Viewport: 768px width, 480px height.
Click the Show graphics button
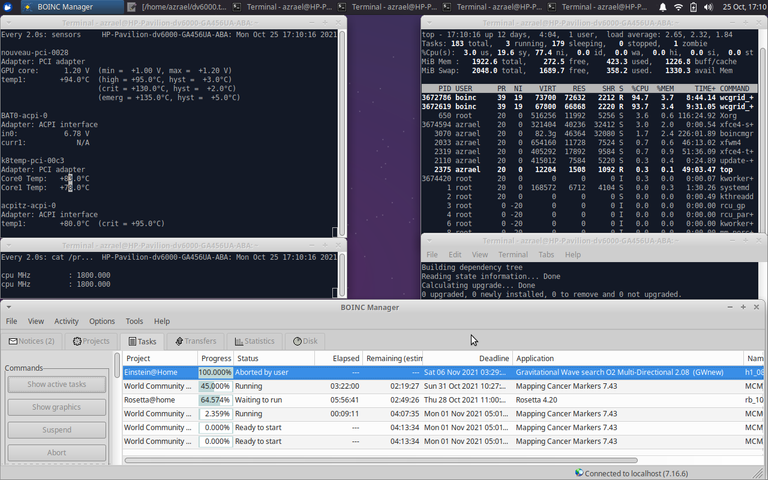pyautogui.click(x=57, y=407)
